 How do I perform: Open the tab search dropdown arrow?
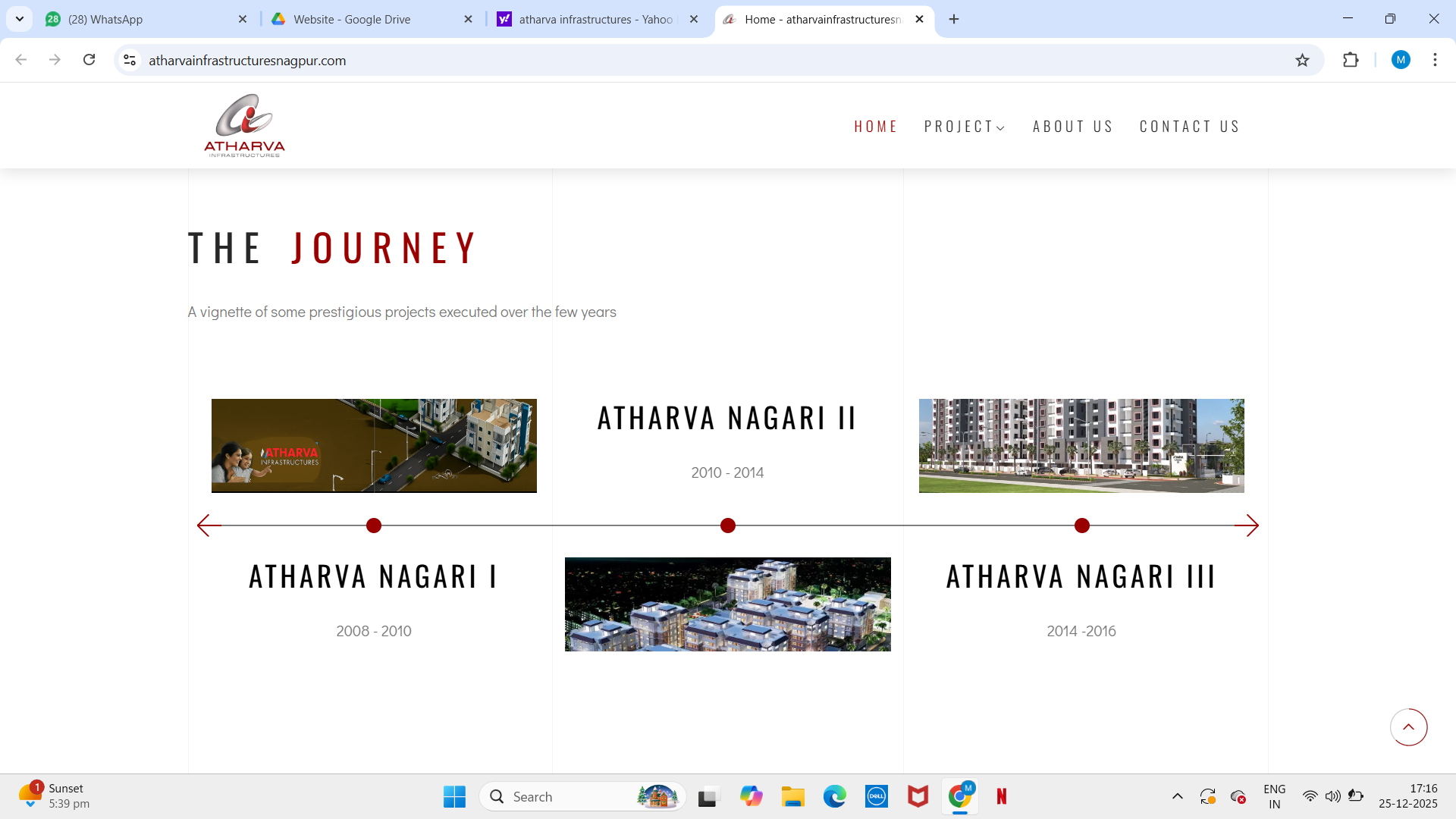pos(20,19)
